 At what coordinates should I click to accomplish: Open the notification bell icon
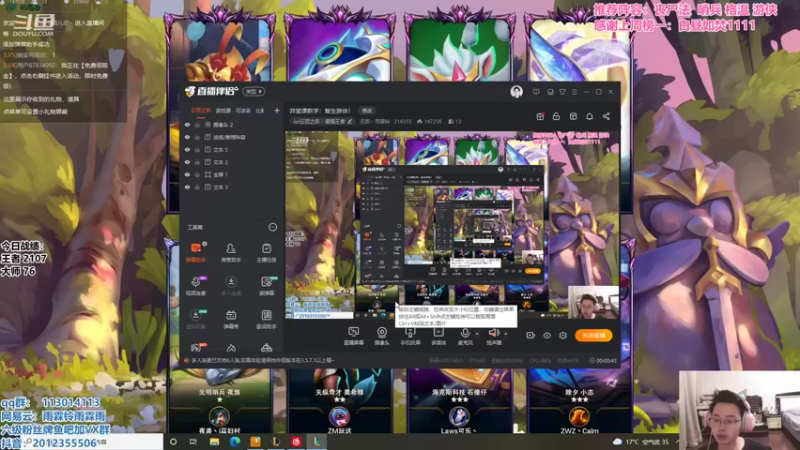[590, 116]
